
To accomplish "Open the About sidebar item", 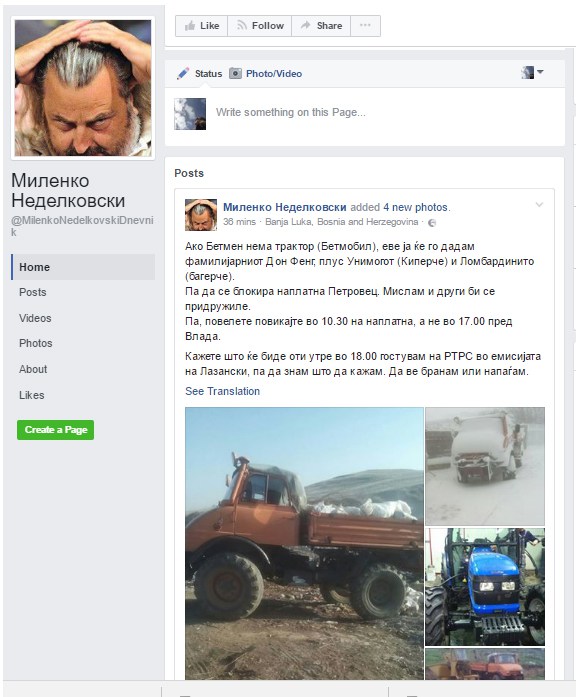I will click(33, 369).
